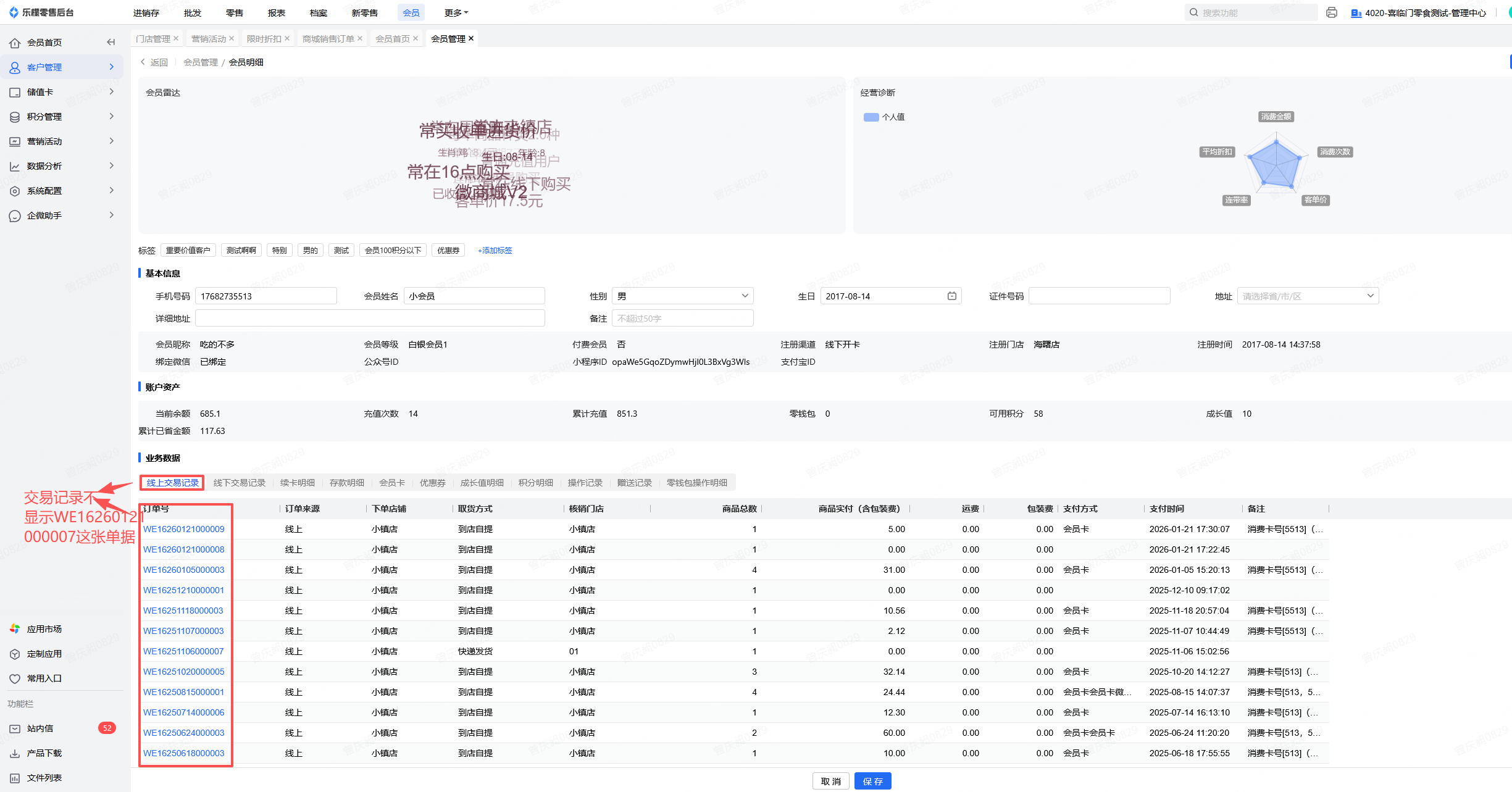The width and height of the screenshot is (1512, 792).
Task: Open 产品下载 download icon
Action: (15, 753)
